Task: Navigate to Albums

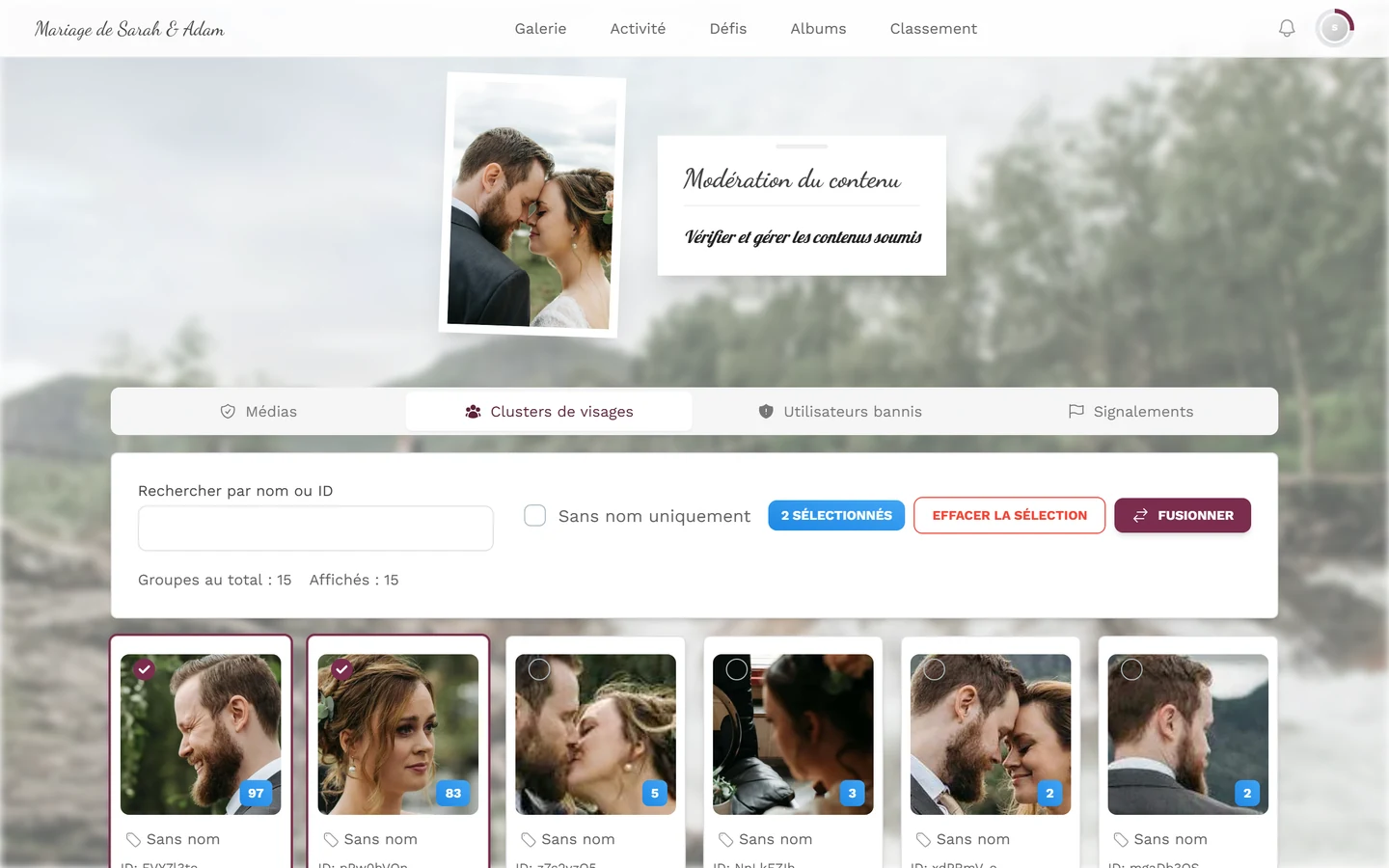Action: click(x=818, y=29)
